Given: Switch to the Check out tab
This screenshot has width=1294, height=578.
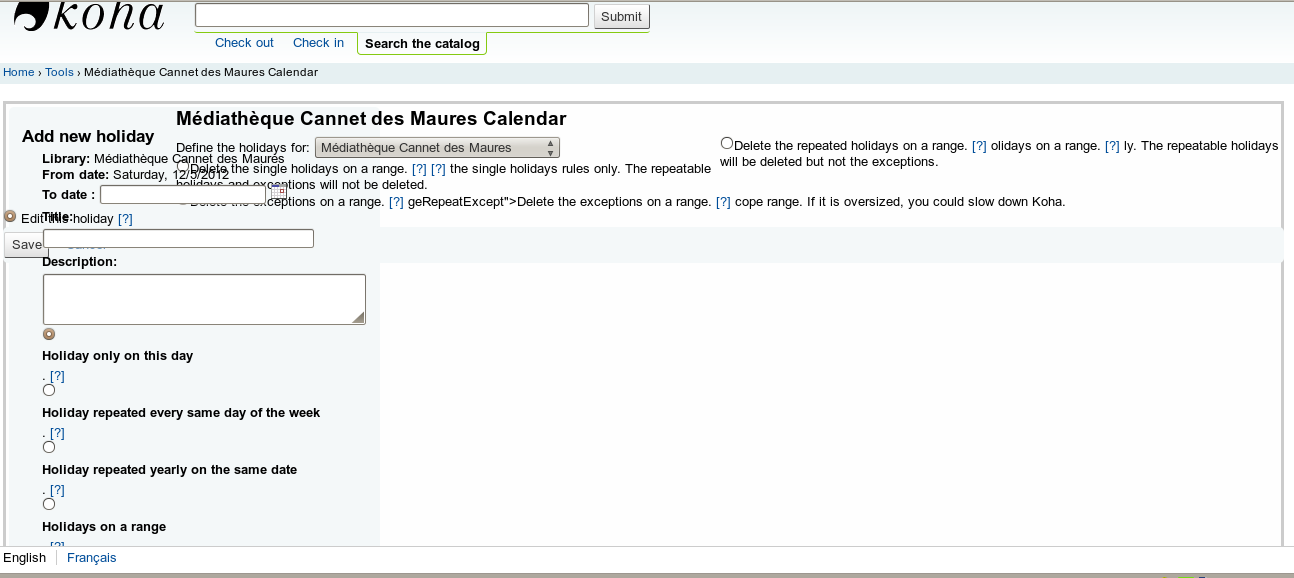Looking at the screenshot, I should coord(244,43).
